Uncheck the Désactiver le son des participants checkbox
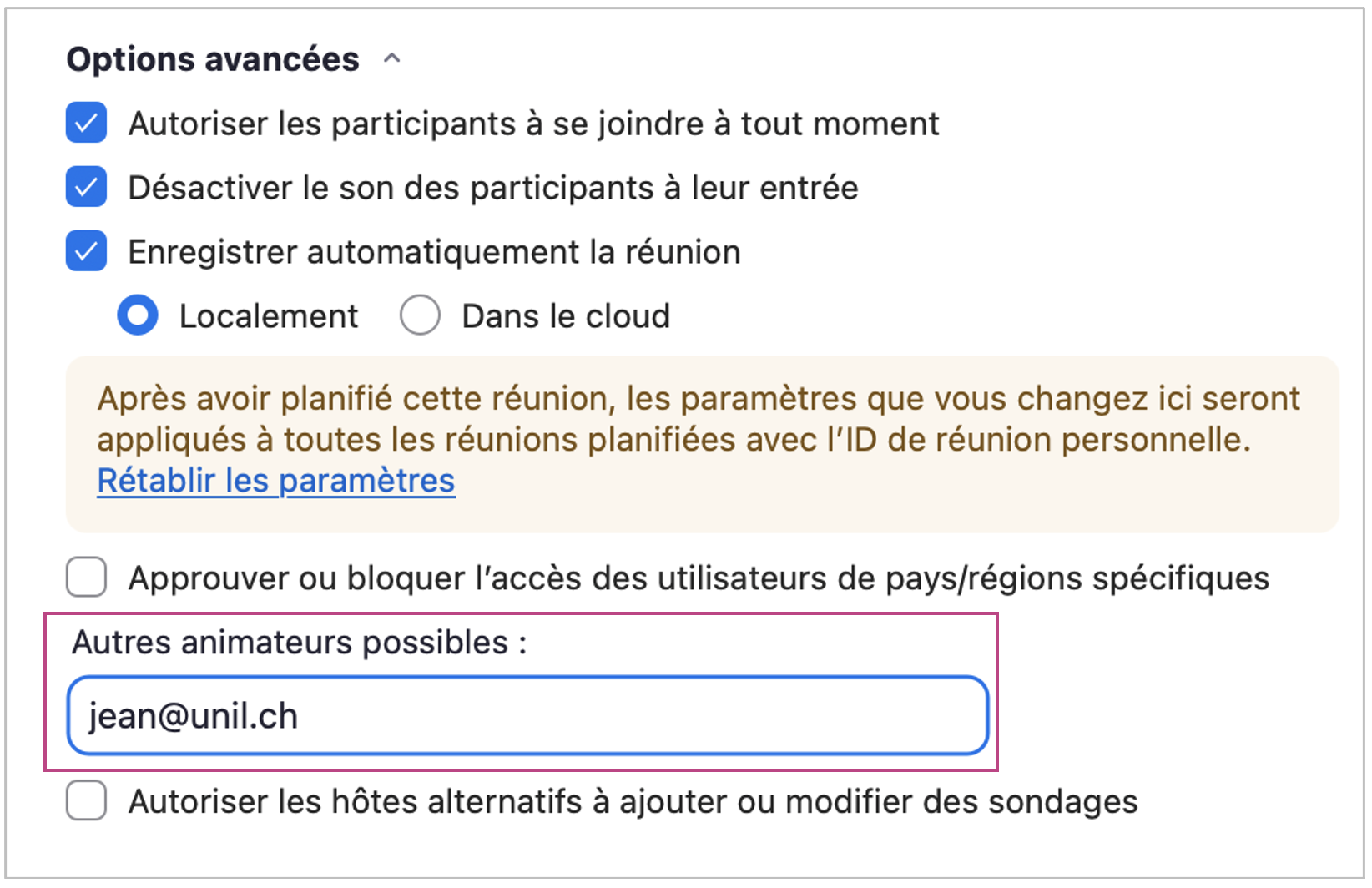The height and width of the screenshot is (888, 1372). (87, 187)
